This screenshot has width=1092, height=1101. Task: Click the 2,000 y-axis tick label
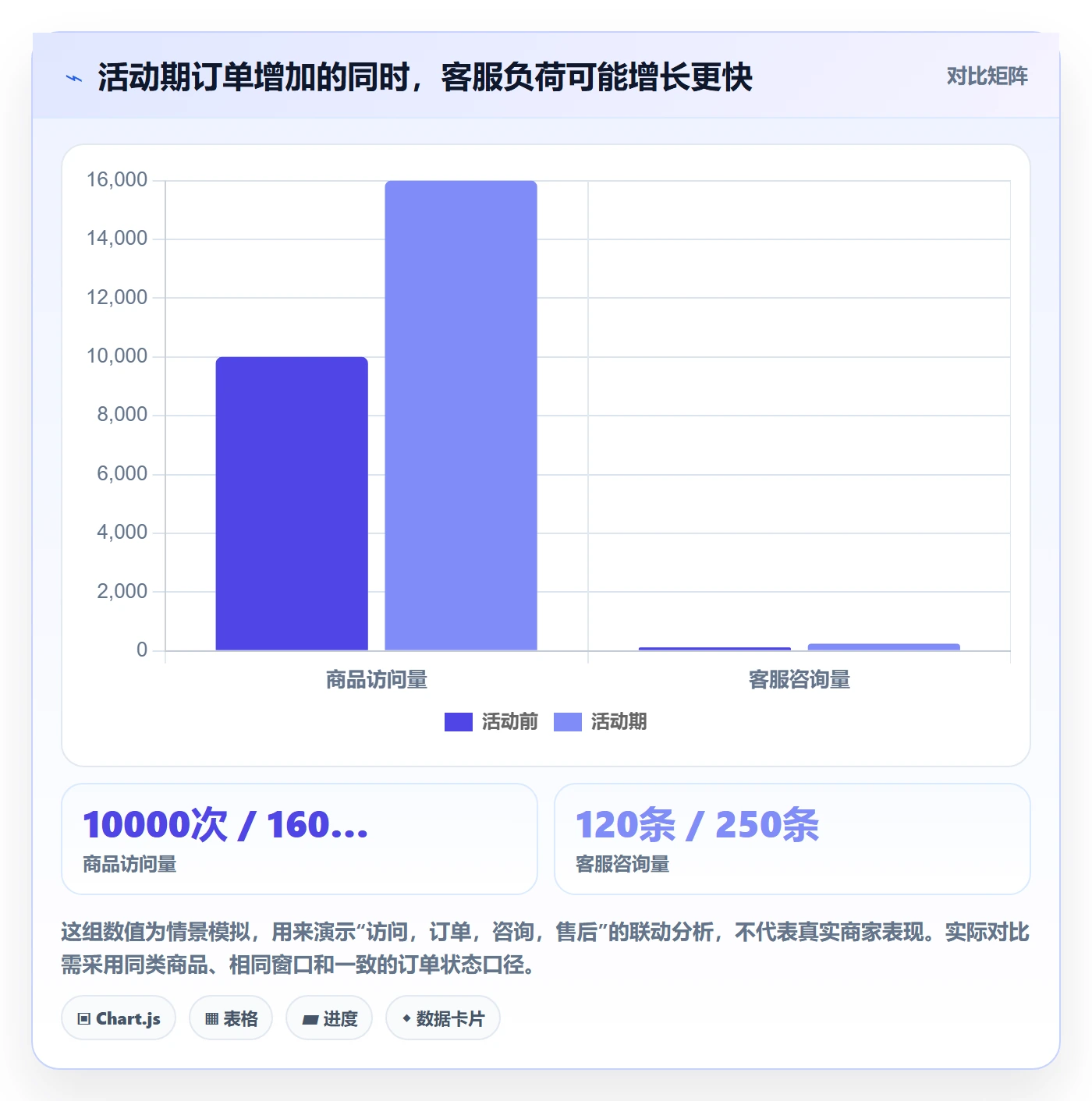pos(122,592)
